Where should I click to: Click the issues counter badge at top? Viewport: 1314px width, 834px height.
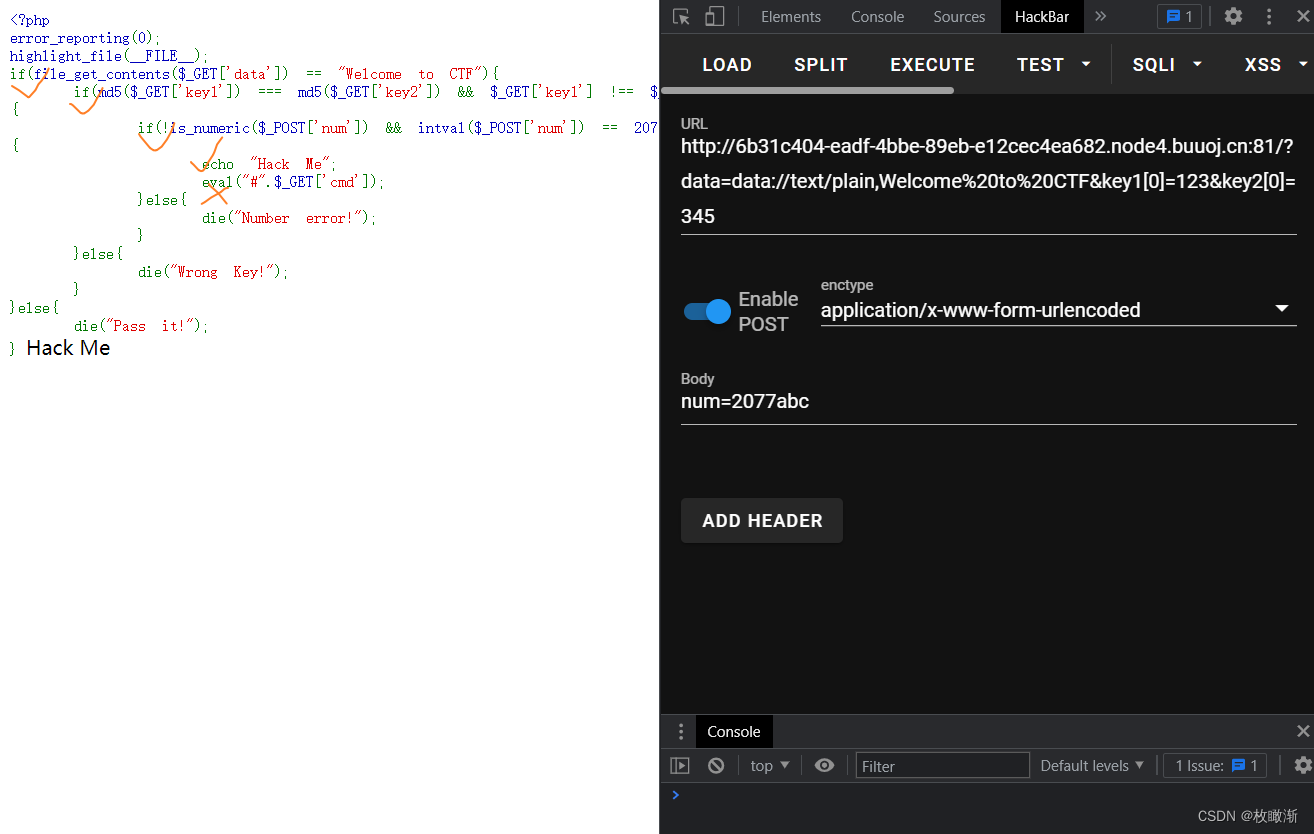click(1179, 16)
